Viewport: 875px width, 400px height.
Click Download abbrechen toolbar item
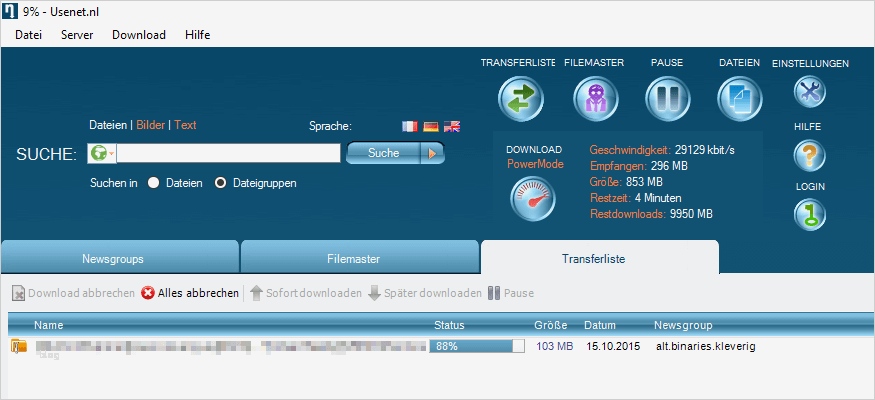click(73, 293)
